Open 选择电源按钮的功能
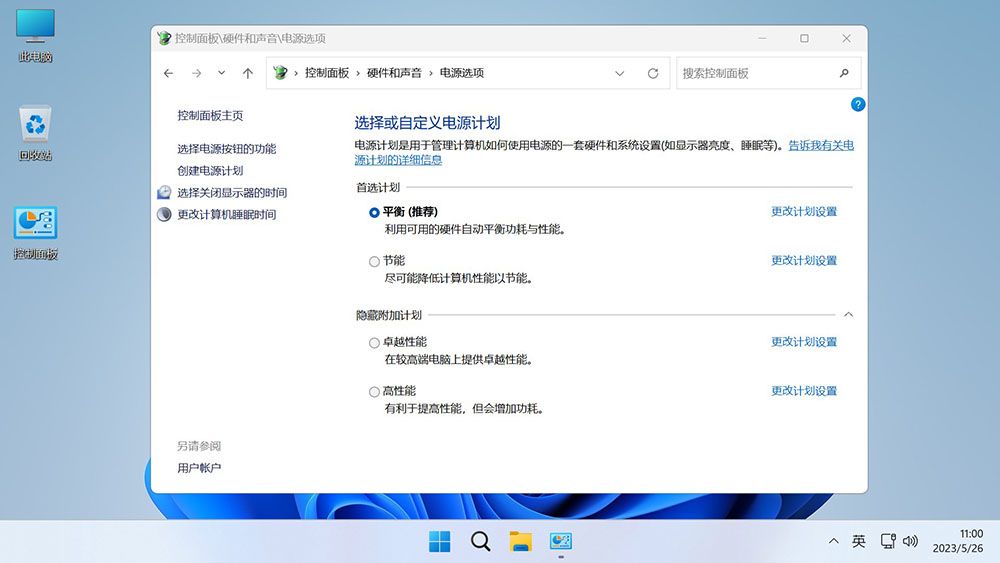The image size is (1000, 563). click(x=226, y=149)
